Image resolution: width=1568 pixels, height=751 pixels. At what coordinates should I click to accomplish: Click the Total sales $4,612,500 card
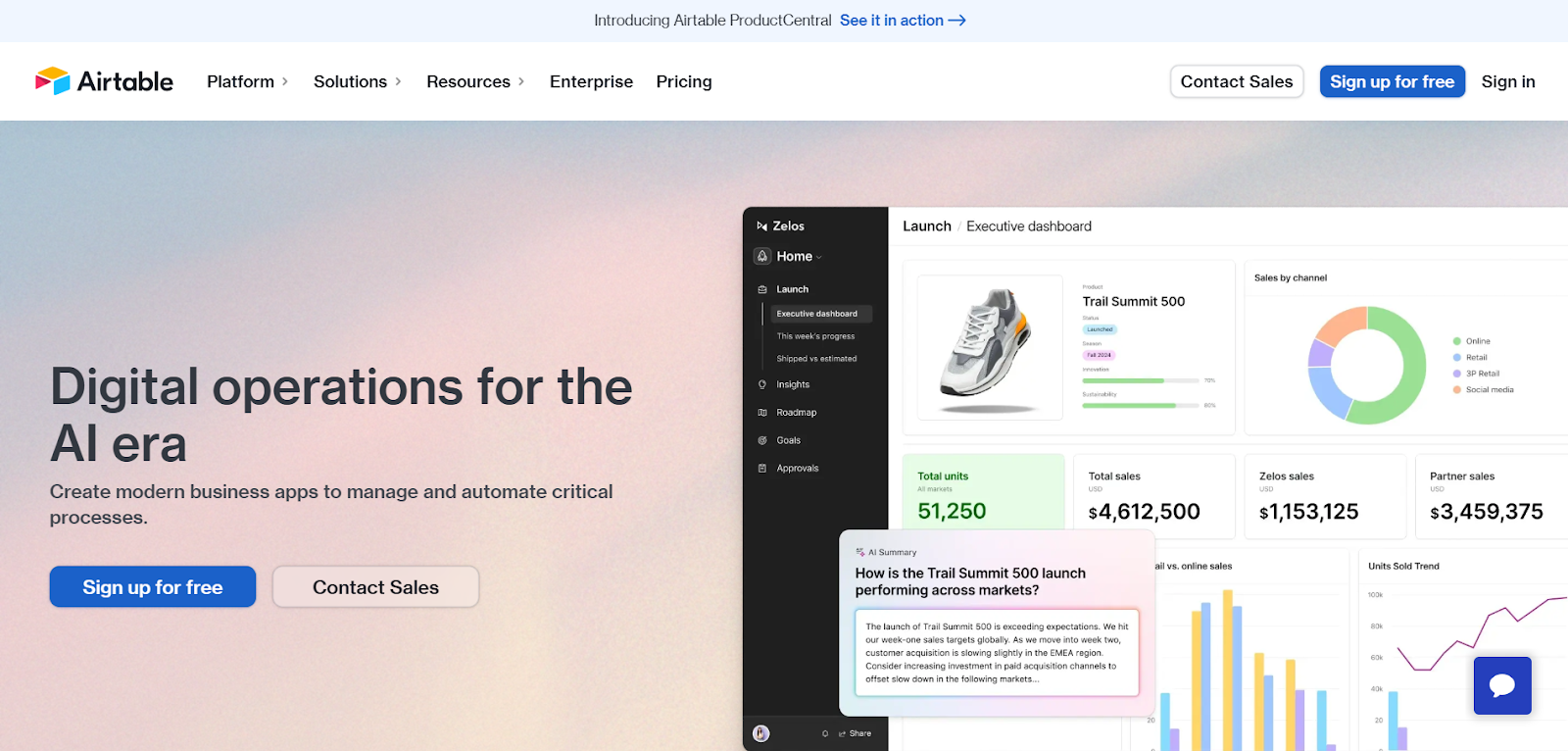pos(1154,496)
